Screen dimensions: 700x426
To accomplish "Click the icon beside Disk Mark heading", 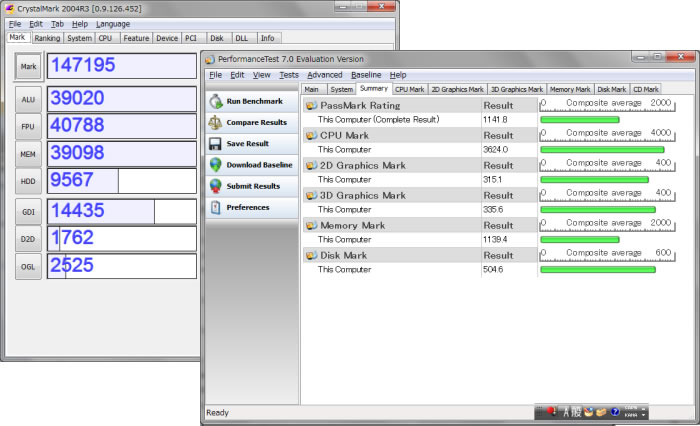I will [311, 255].
